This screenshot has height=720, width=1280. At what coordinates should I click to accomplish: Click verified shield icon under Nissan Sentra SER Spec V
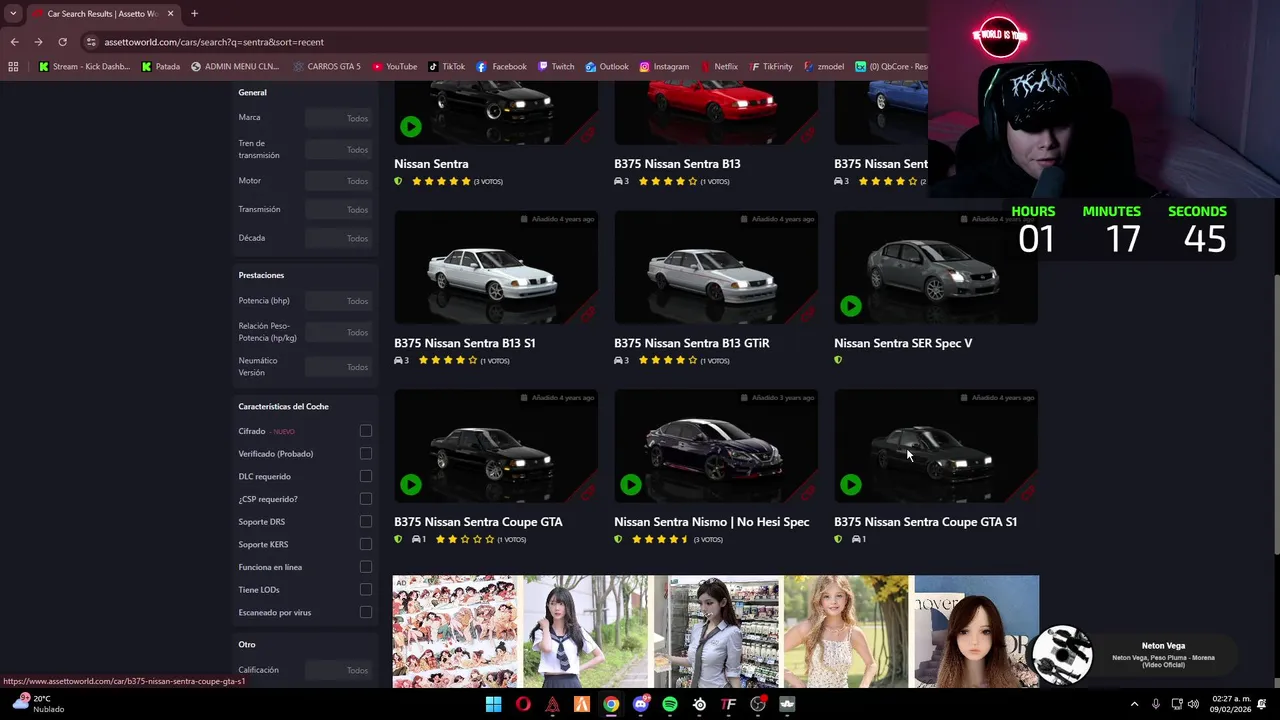click(x=838, y=360)
